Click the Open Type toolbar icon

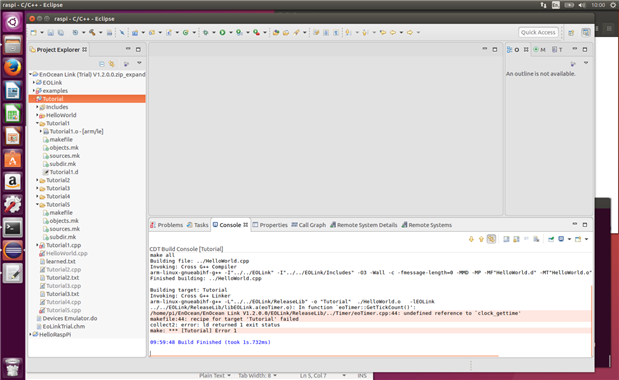[x=276, y=33]
